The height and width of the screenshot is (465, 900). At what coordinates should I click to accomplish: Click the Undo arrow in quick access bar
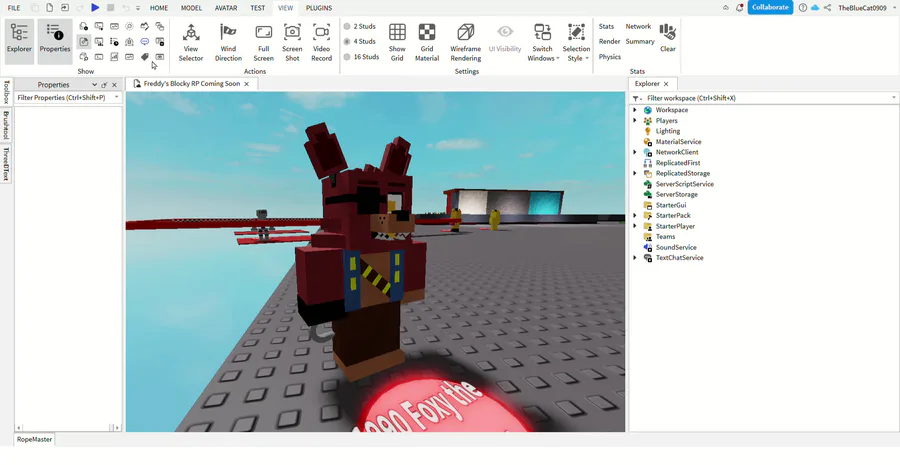click(126, 7)
